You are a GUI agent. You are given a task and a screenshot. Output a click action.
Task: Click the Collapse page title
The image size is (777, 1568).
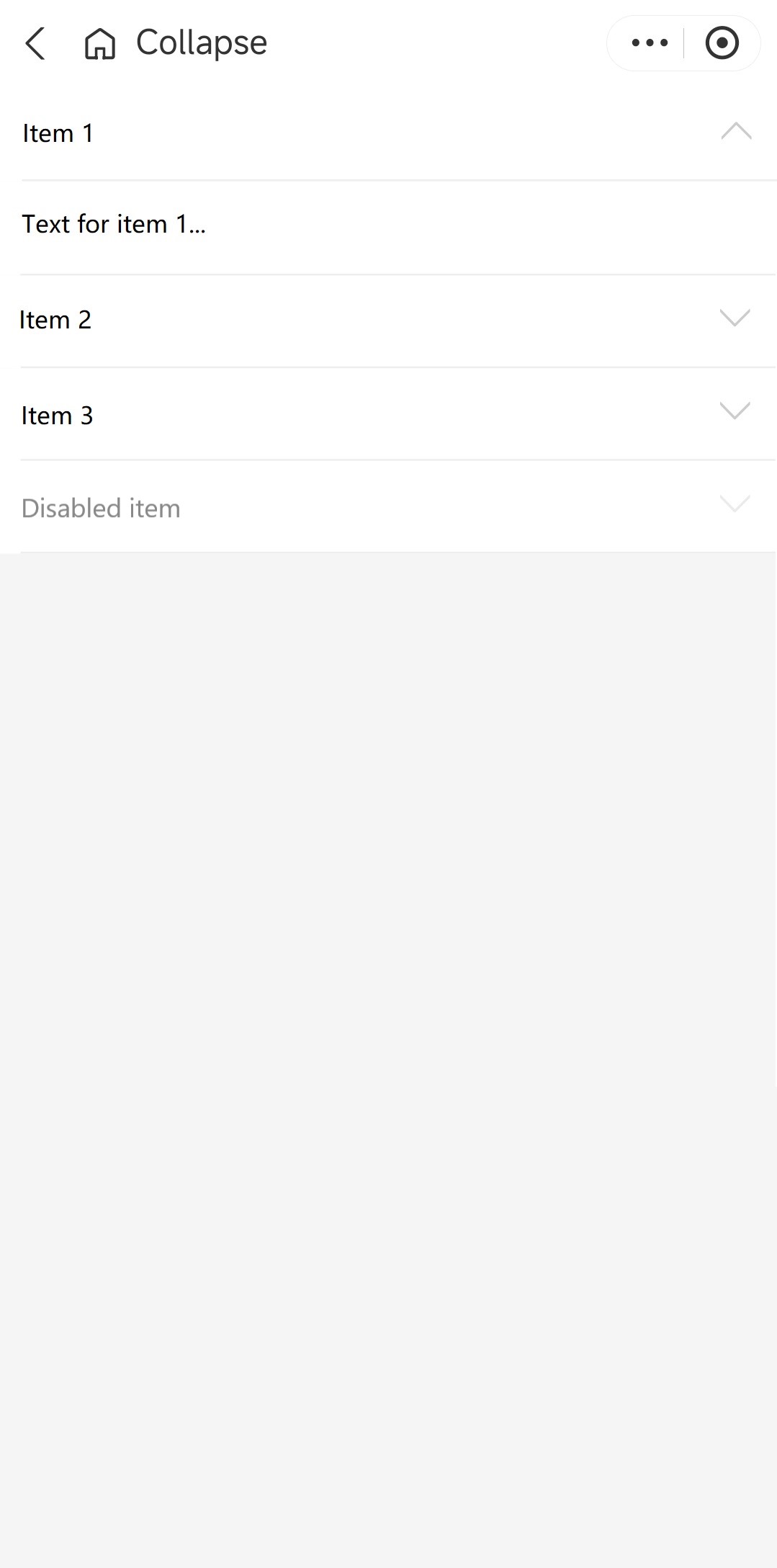pos(202,43)
